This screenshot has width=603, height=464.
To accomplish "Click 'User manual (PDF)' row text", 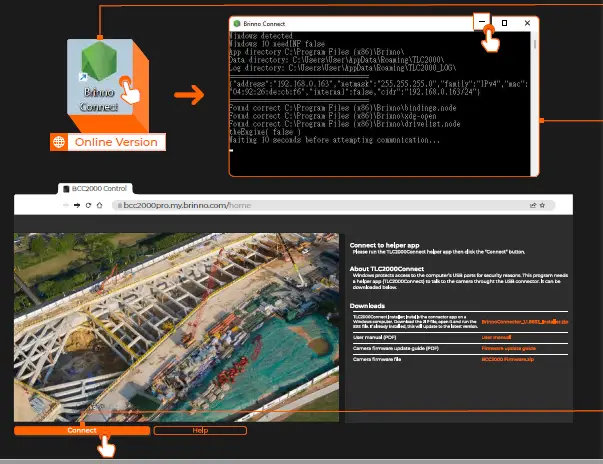I will (374, 337).
